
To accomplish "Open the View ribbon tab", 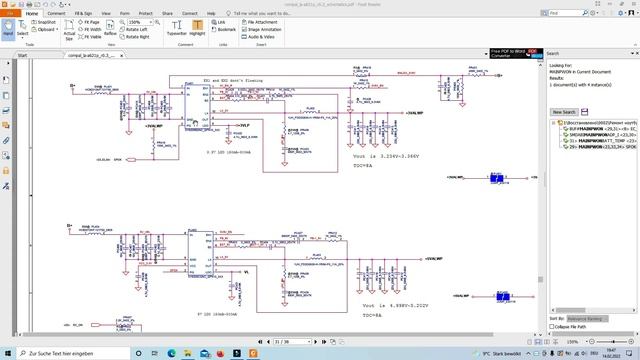I will click(x=106, y=13).
